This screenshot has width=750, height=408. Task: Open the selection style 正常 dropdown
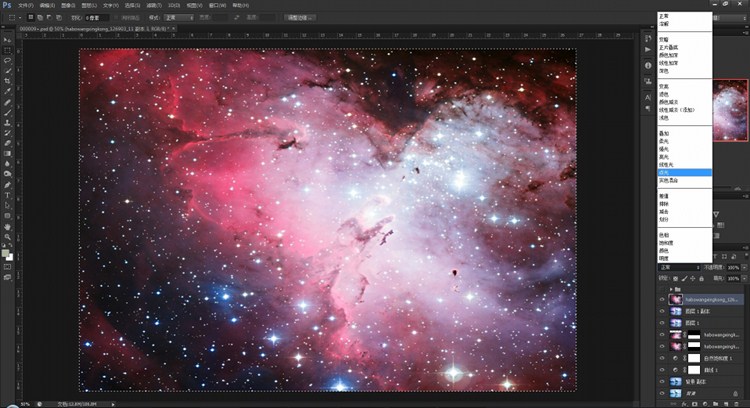click(179, 18)
